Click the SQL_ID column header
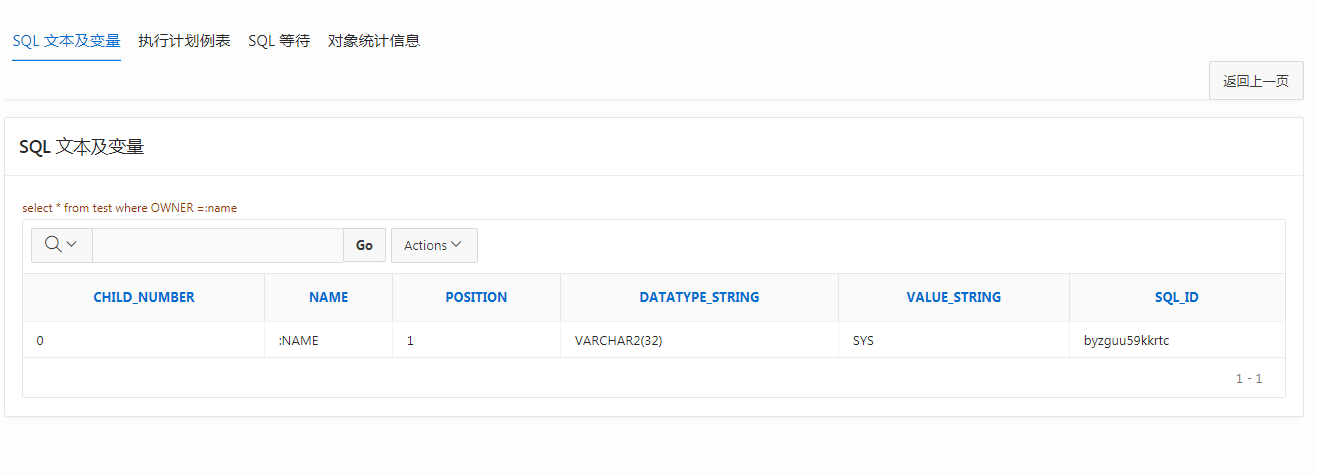 (x=1176, y=297)
